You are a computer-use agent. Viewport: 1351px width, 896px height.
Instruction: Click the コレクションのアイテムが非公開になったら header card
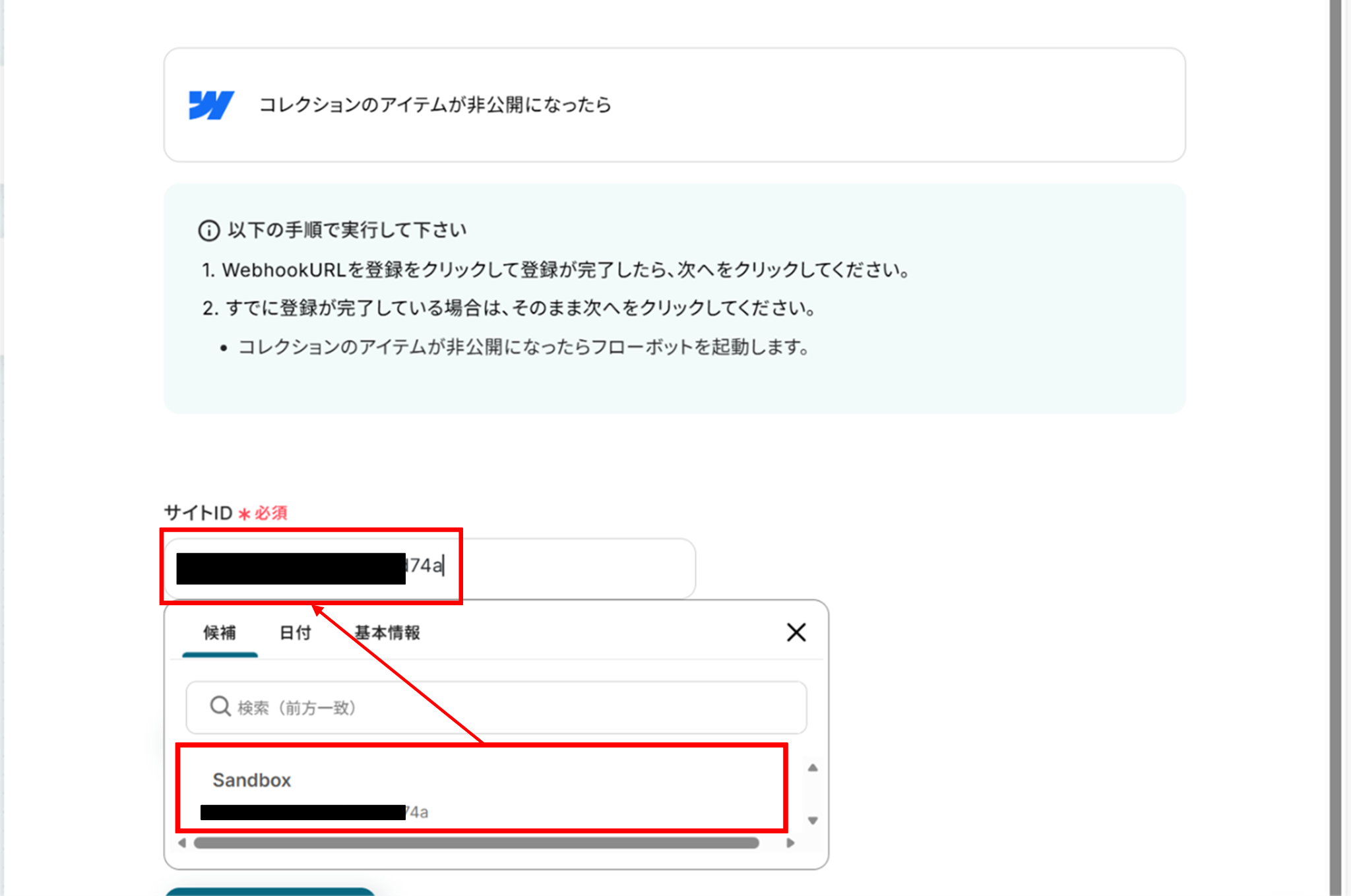click(674, 105)
